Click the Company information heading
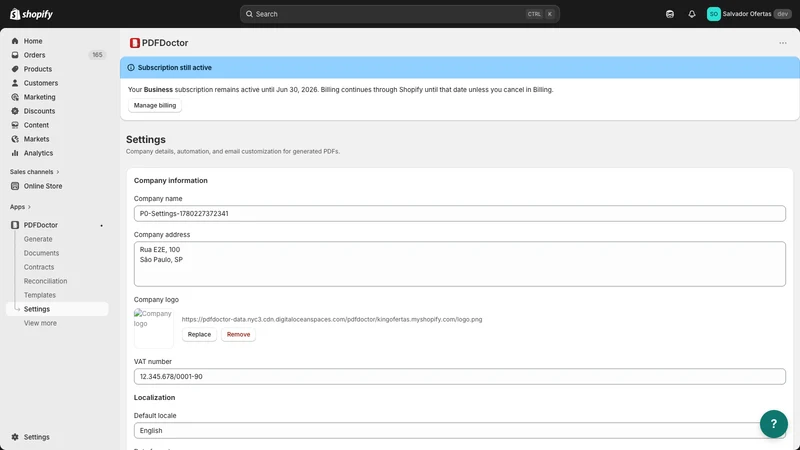This screenshot has width=800, height=450. coord(170,181)
